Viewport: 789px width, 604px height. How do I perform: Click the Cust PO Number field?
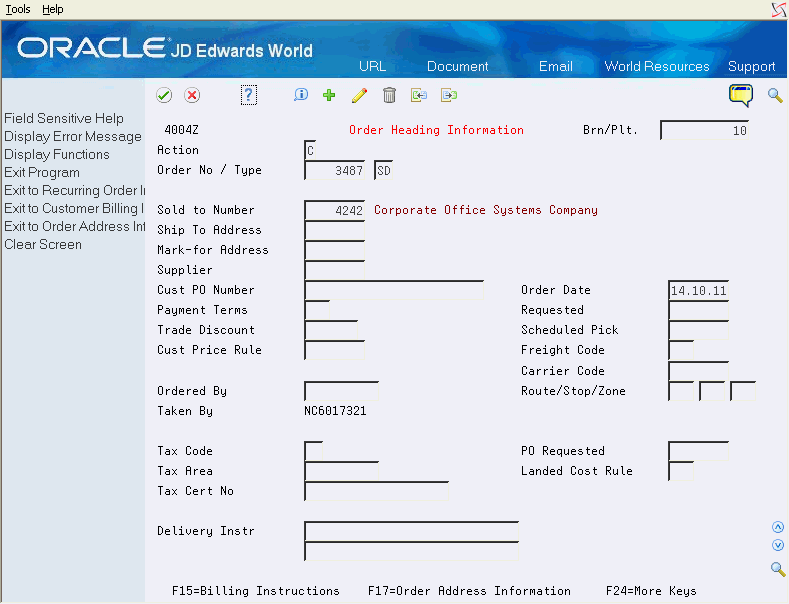click(394, 290)
